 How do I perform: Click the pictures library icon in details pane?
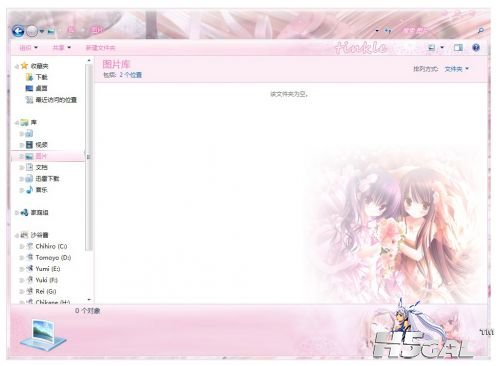click(43, 335)
